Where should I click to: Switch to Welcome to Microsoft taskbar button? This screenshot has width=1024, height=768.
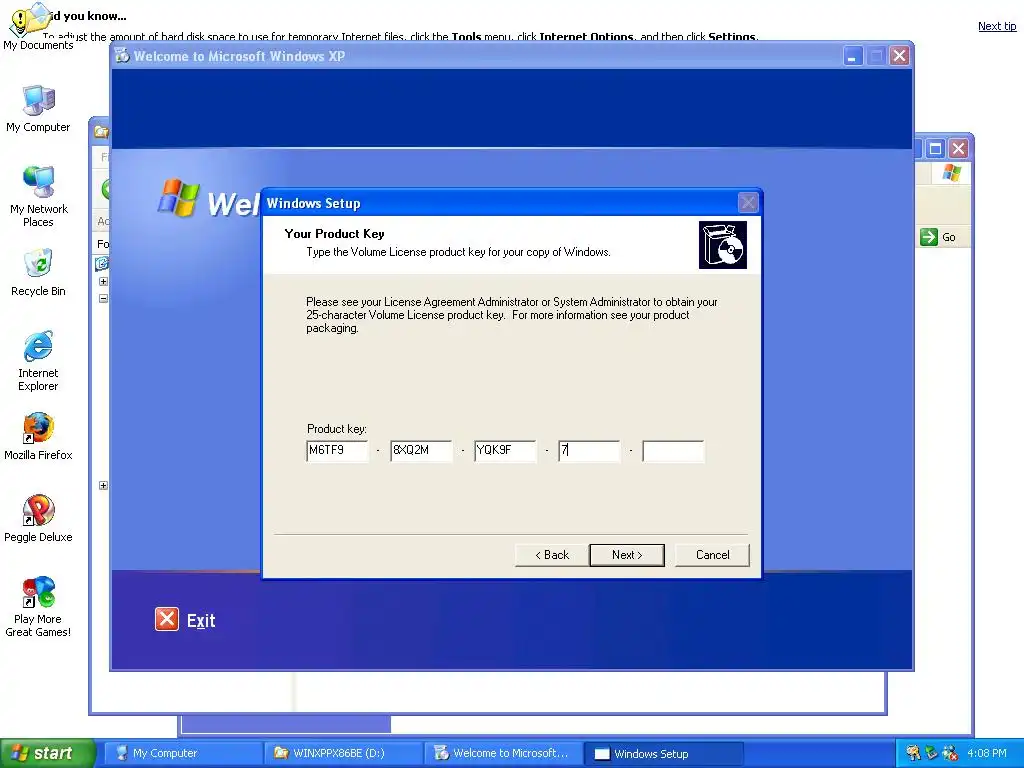point(503,753)
